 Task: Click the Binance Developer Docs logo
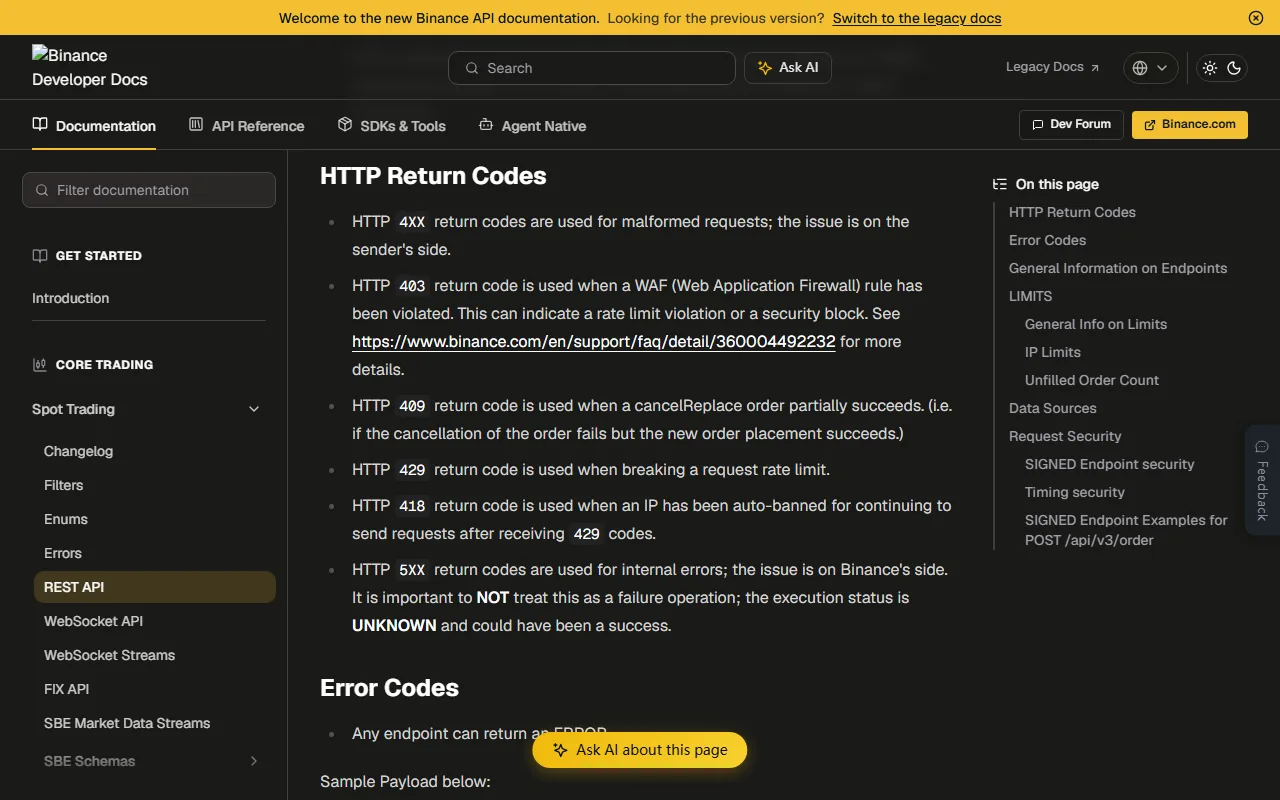pos(90,67)
